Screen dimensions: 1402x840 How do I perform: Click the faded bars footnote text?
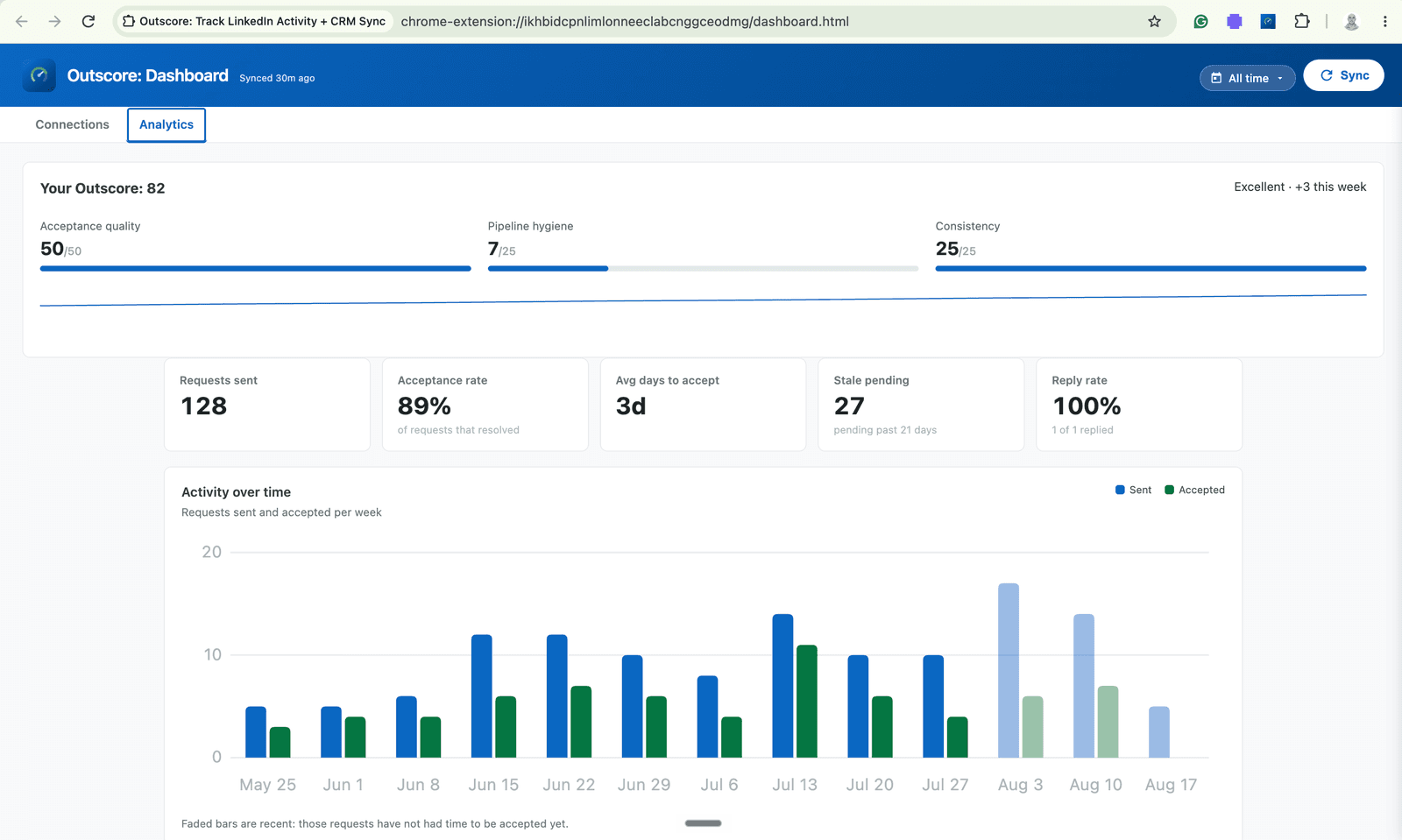tap(375, 823)
